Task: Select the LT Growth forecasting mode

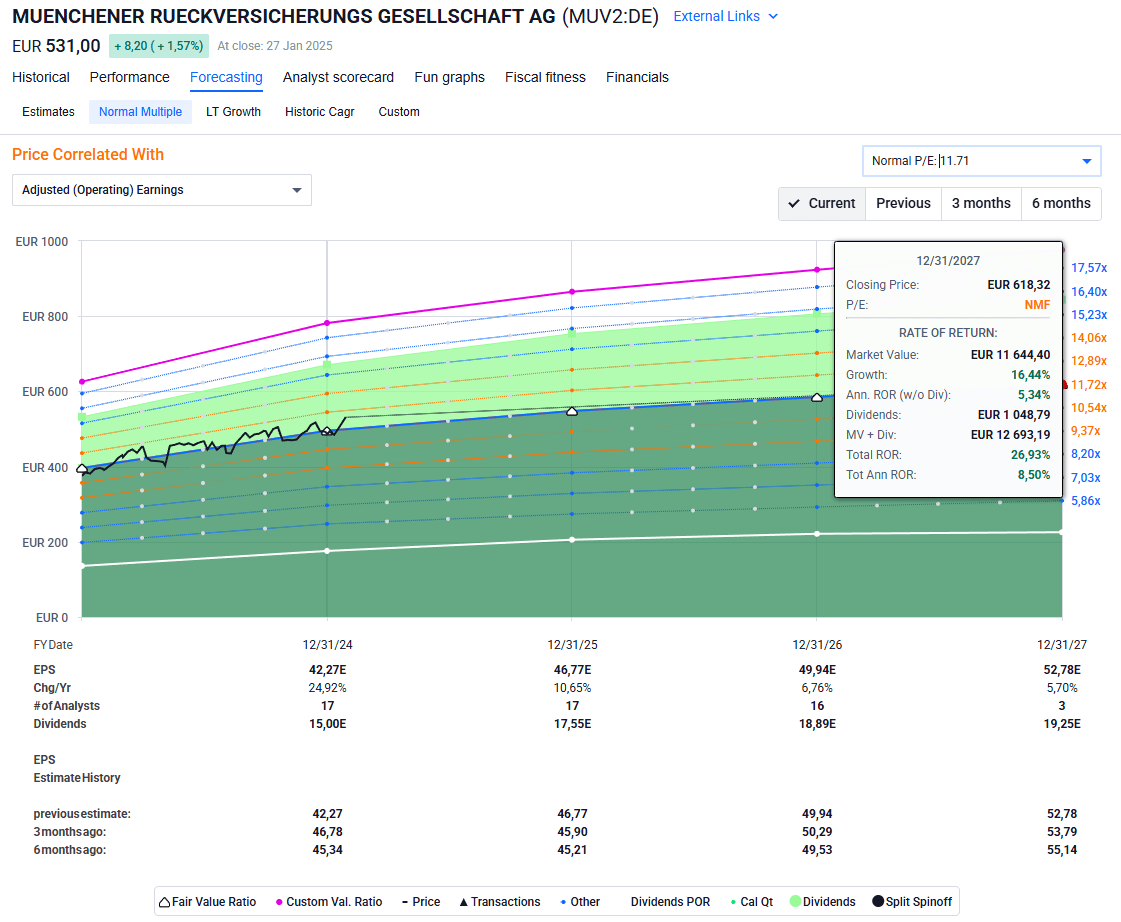Action: [x=233, y=111]
